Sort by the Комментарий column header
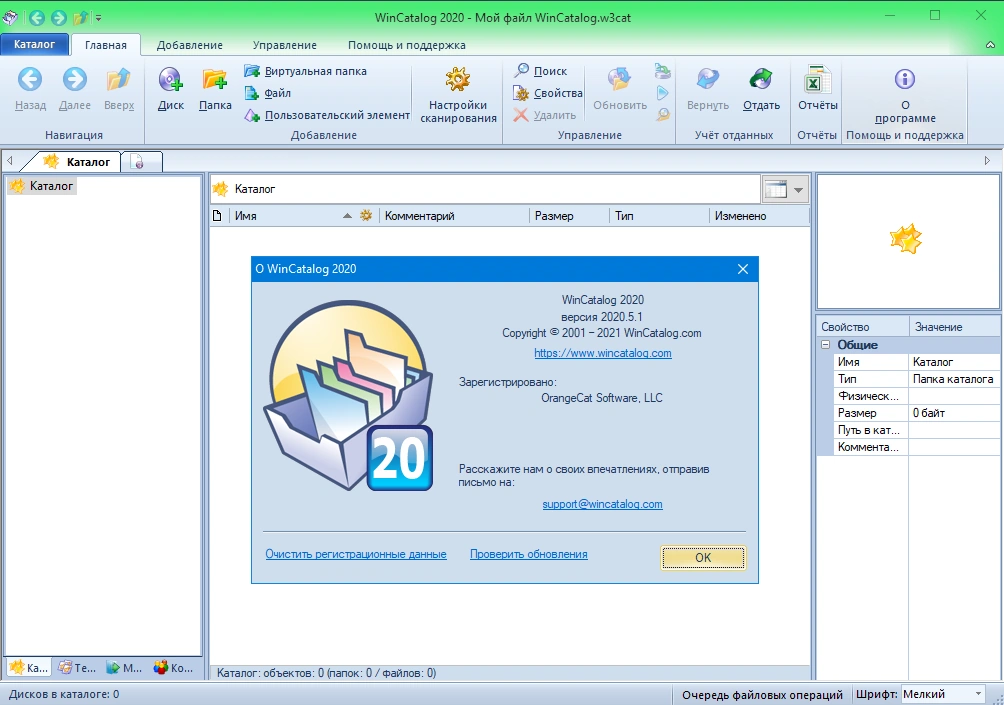 coord(454,216)
